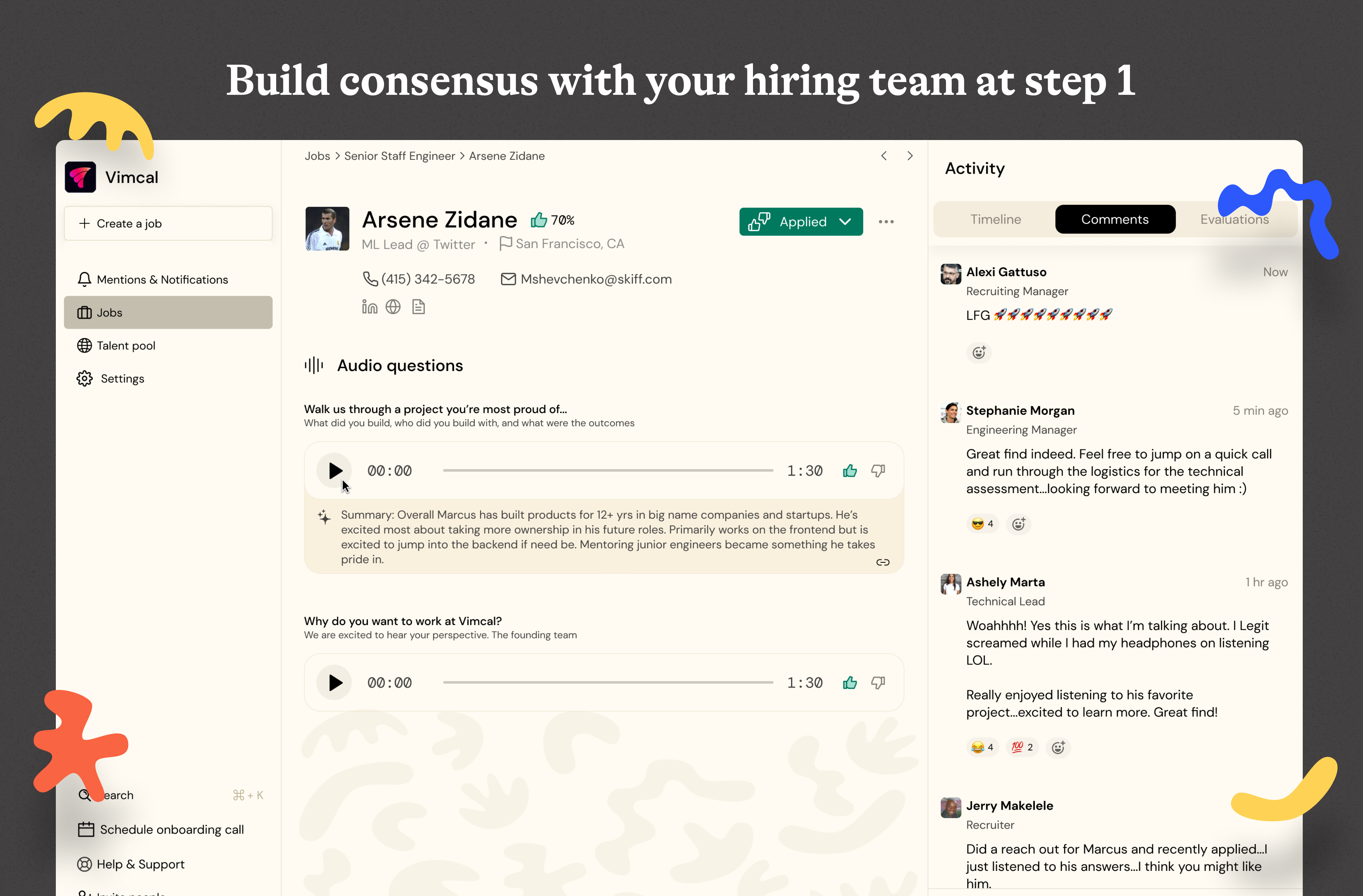Open candidate's resume document icon
The image size is (1363, 896).
(419, 307)
